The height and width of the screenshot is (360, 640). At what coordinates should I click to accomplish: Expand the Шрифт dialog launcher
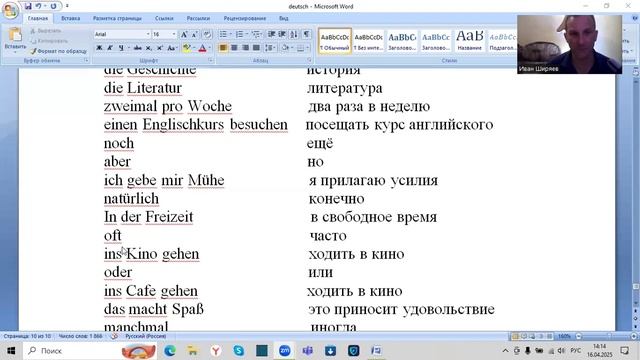[211, 60]
